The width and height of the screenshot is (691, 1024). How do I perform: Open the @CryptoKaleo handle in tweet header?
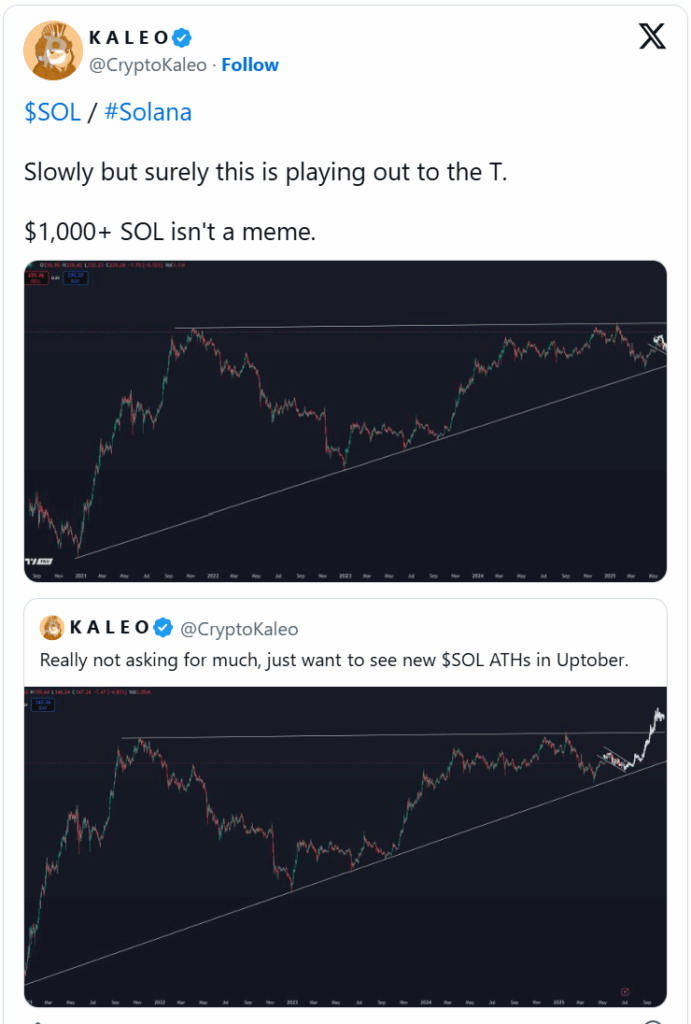pos(148,65)
